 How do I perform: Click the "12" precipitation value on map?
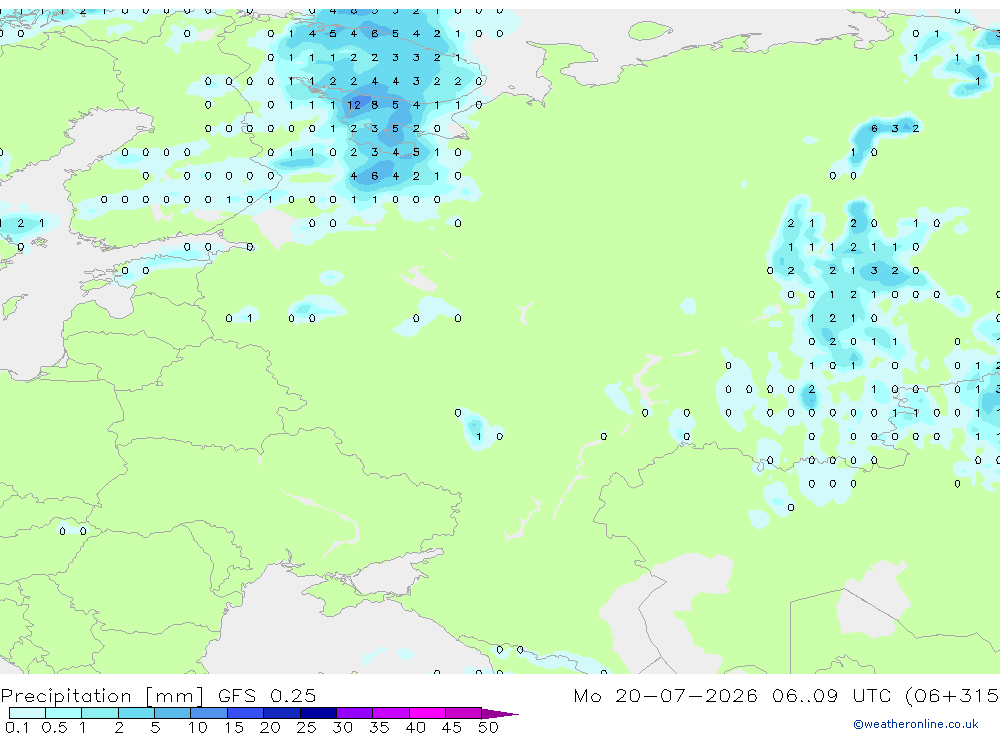(354, 105)
